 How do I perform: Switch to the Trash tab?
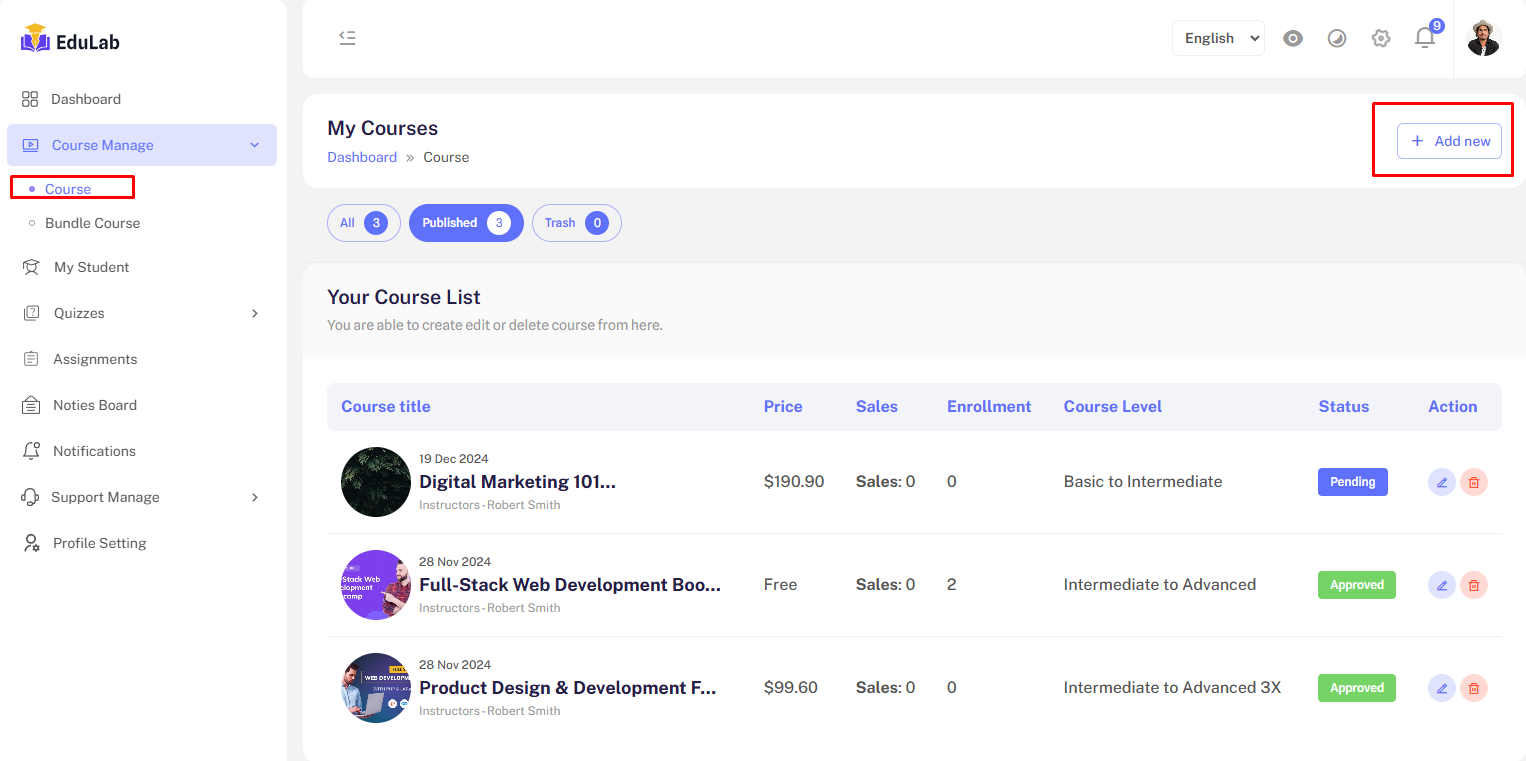[x=576, y=223]
